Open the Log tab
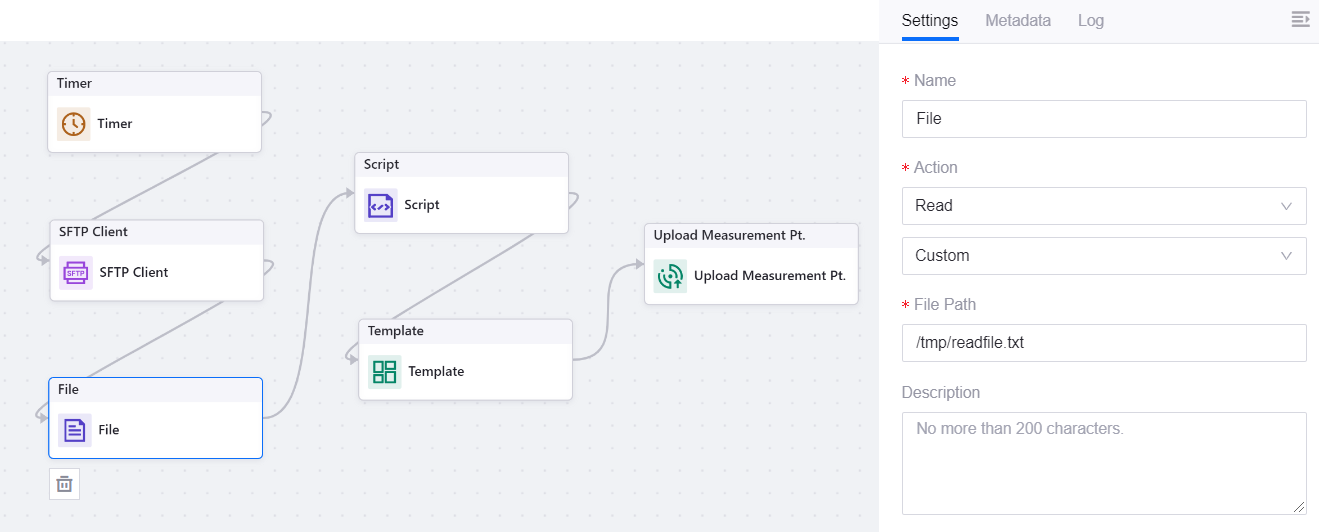Viewport: 1319px width, 532px height. click(x=1090, y=20)
